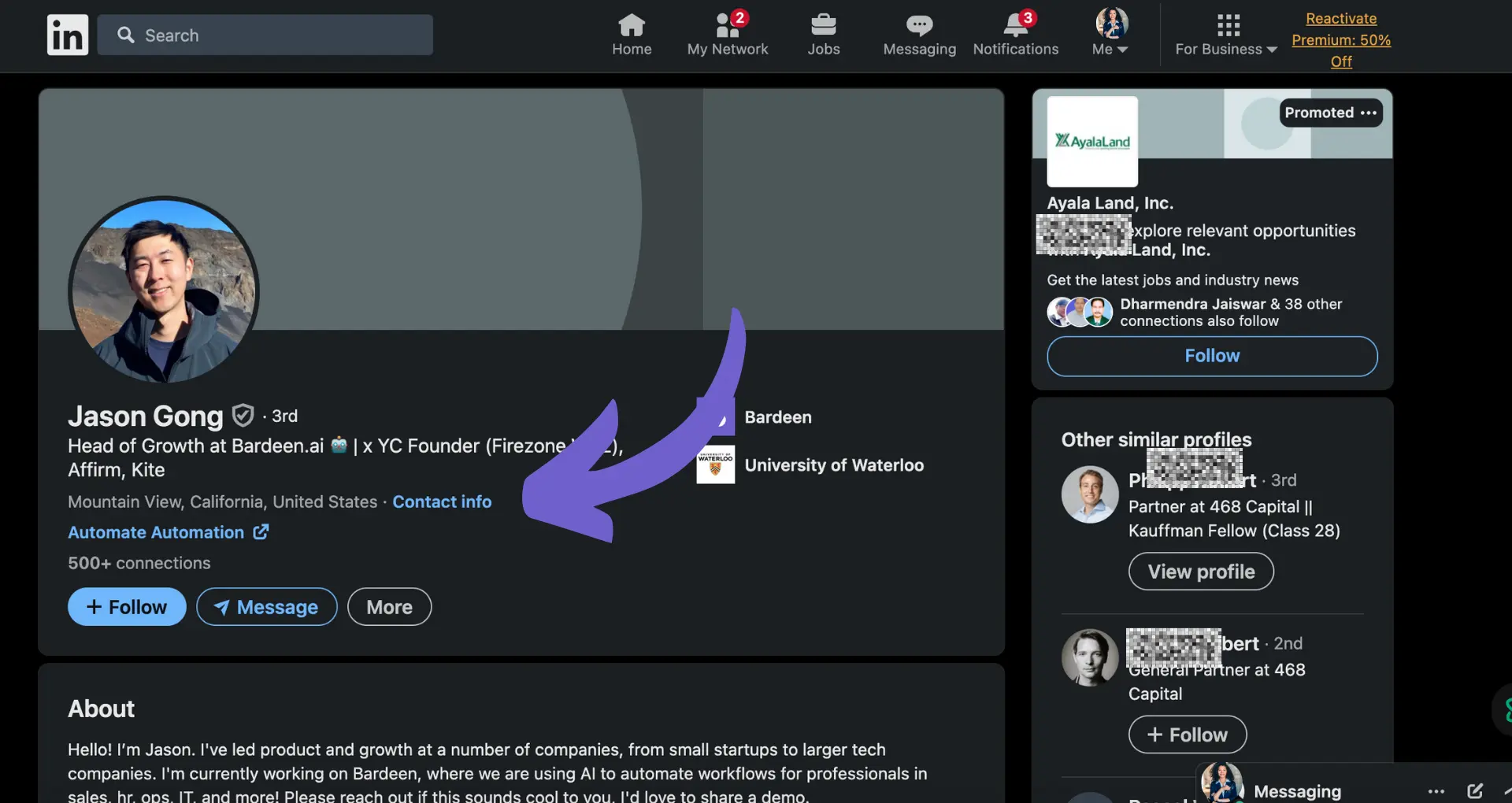View profile of 468 Capital Partner
Viewport: 1512px width, 803px height.
coord(1201,572)
